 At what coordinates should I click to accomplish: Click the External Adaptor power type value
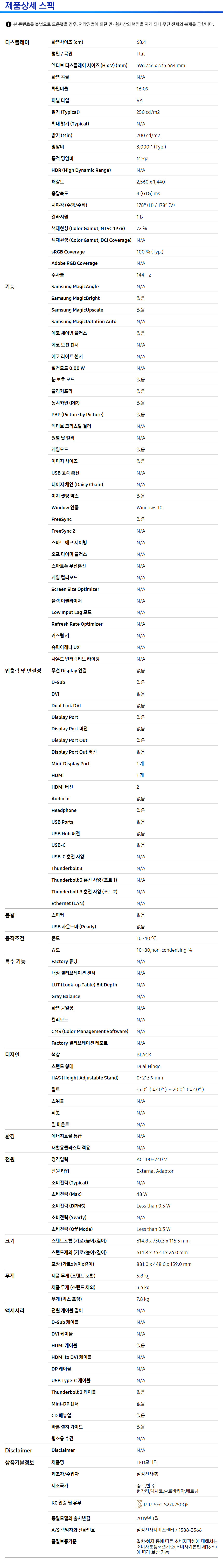point(155,1171)
